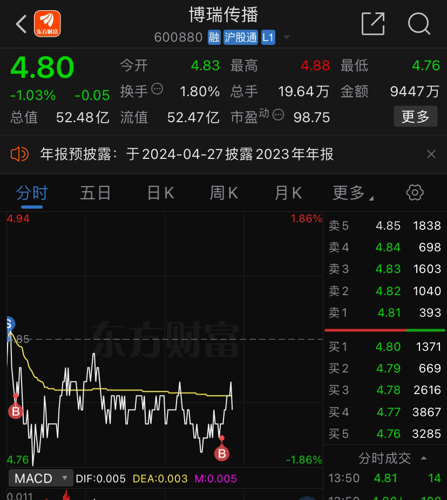
Task: Tap the 13:50 trade row at 4.81
Action: tap(385, 478)
